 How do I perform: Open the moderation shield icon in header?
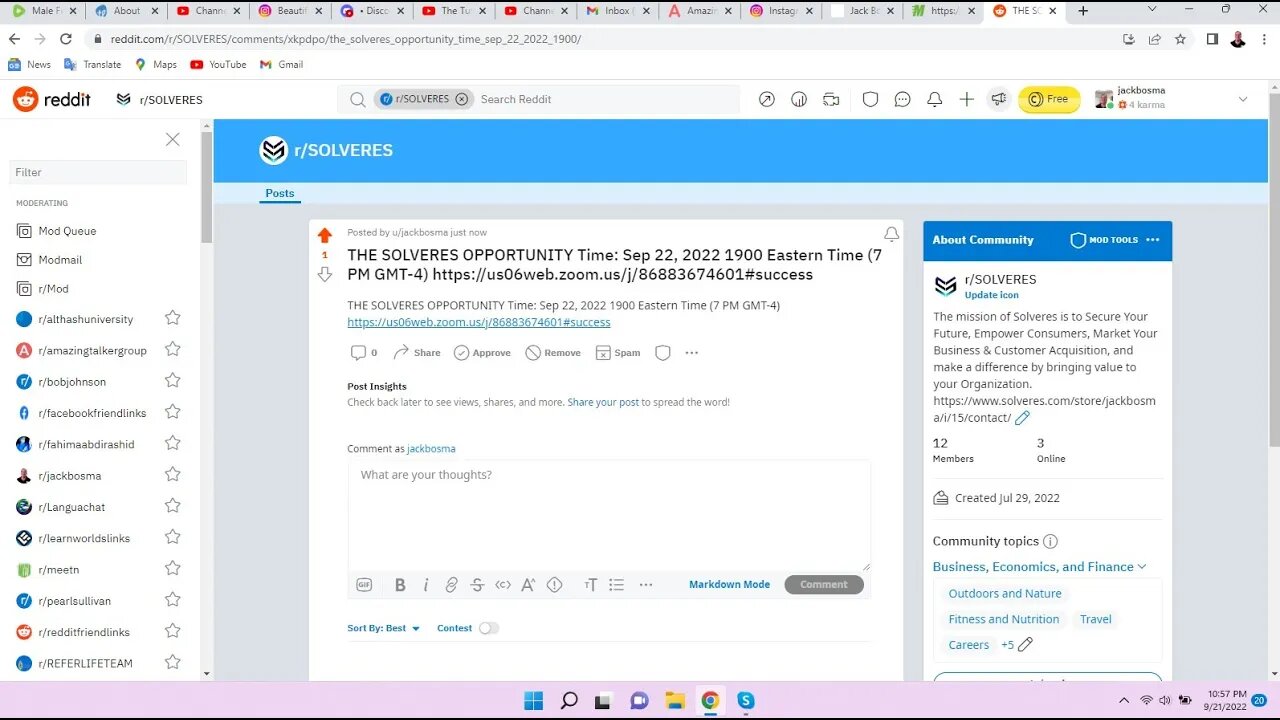(870, 99)
